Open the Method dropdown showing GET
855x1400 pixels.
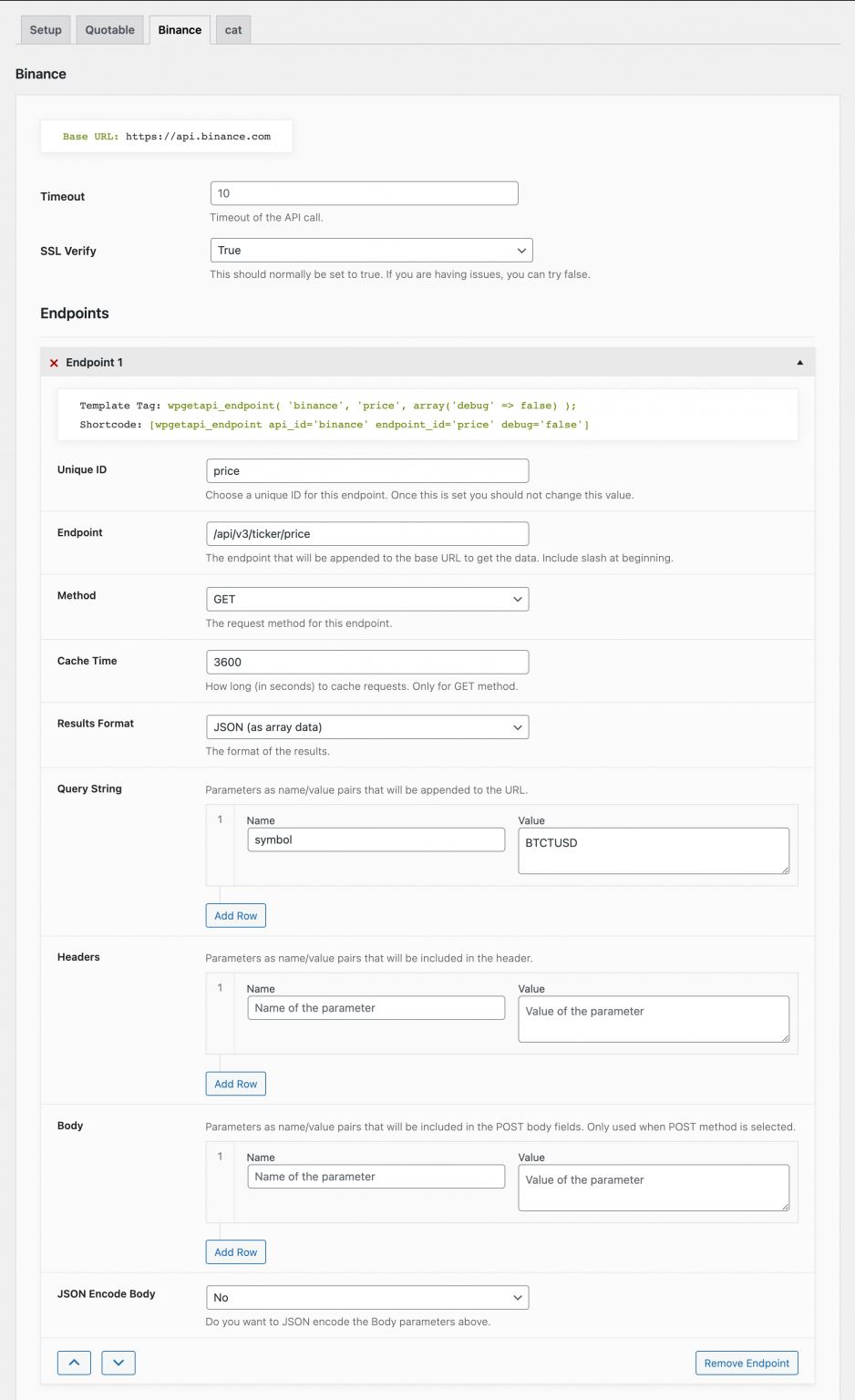367,599
